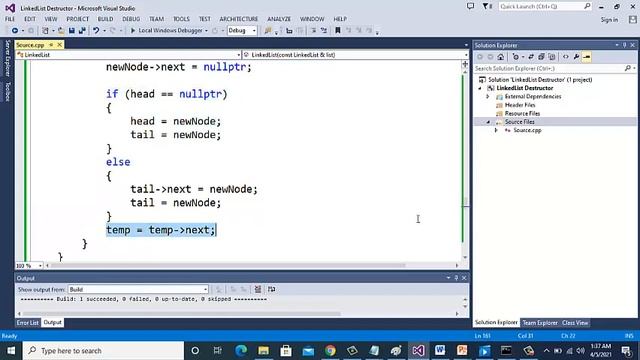Open Properties wrench icon in Solution Explorer

576,57
